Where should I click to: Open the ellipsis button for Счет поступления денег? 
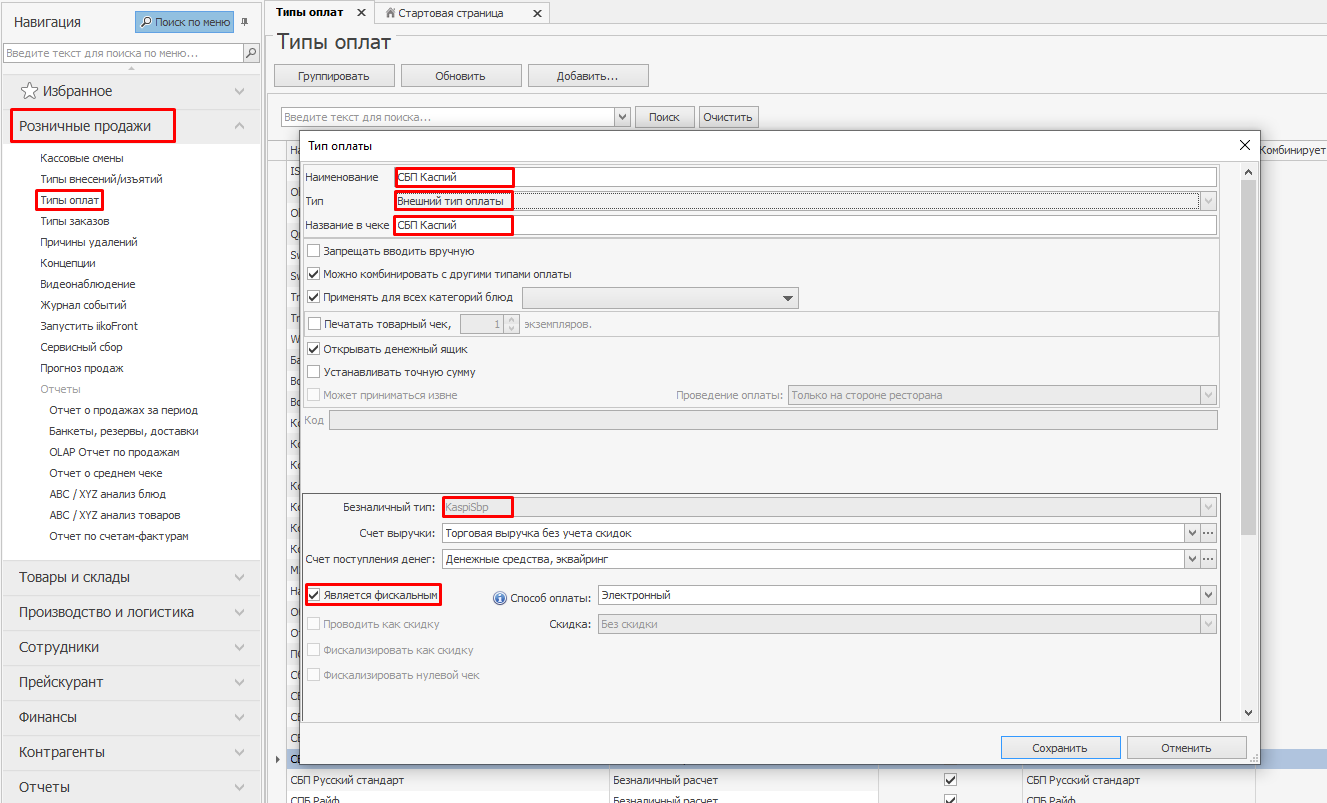click(x=1208, y=559)
